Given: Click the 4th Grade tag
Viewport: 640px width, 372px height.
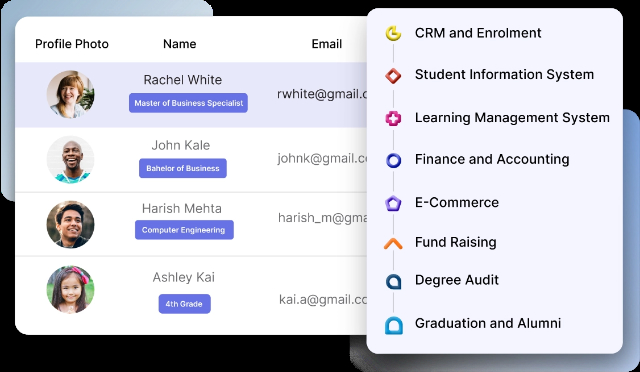Looking at the screenshot, I should coord(184,304).
